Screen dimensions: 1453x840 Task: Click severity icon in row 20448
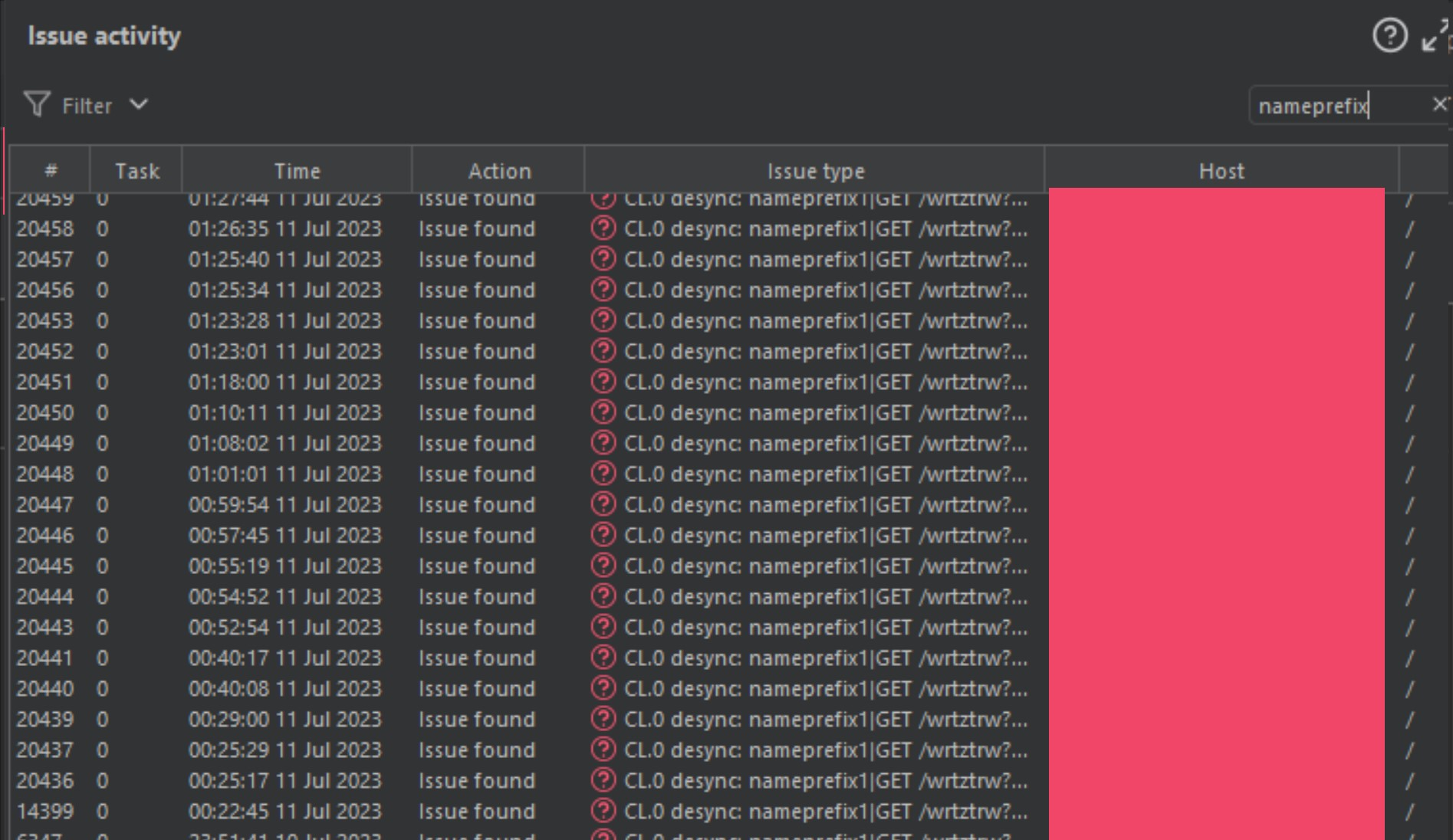click(603, 473)
